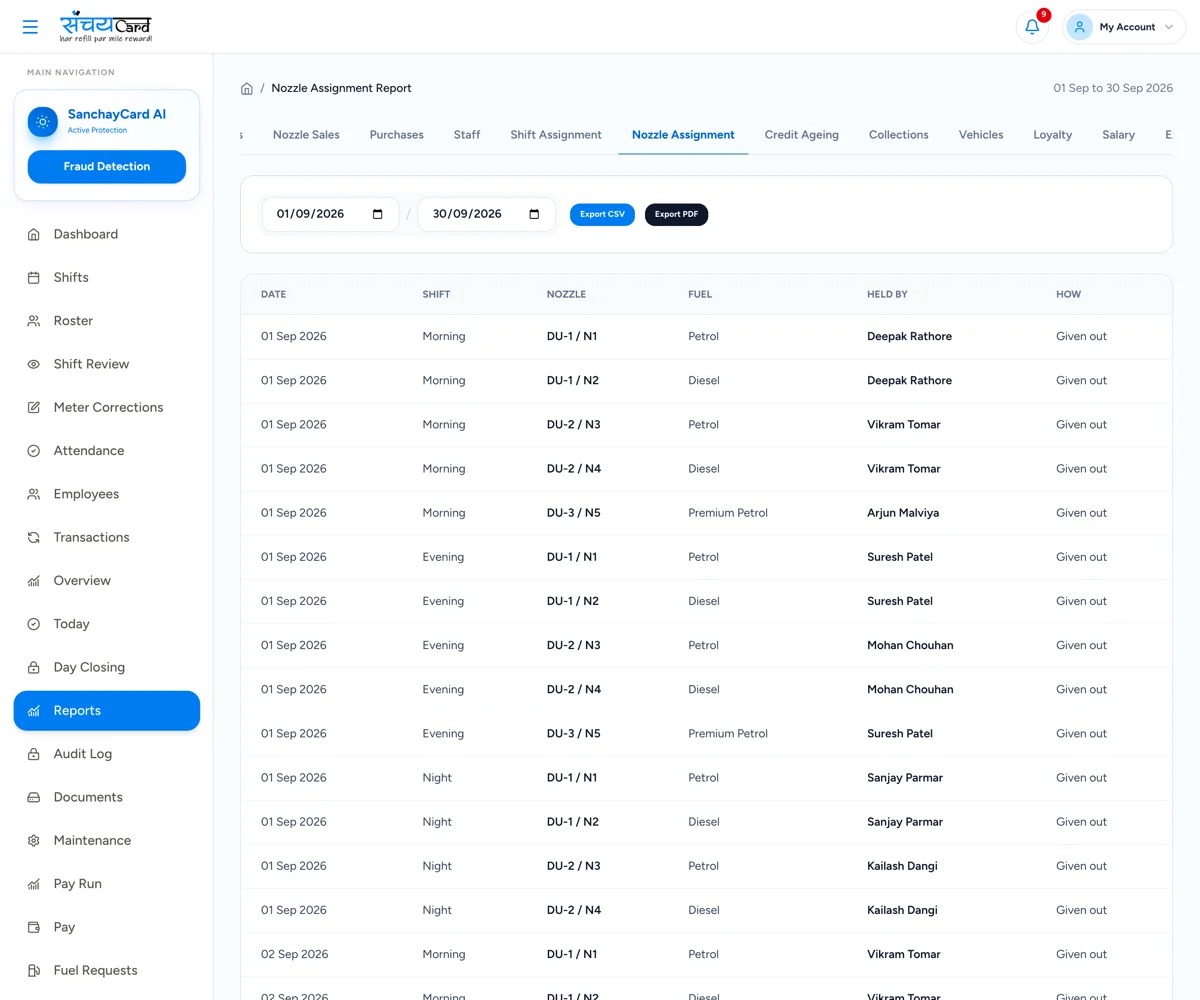This screenshot has height=1000, width=1200.
Task: Click the start date field 01/09/2026
Action: tap(331, 214)
